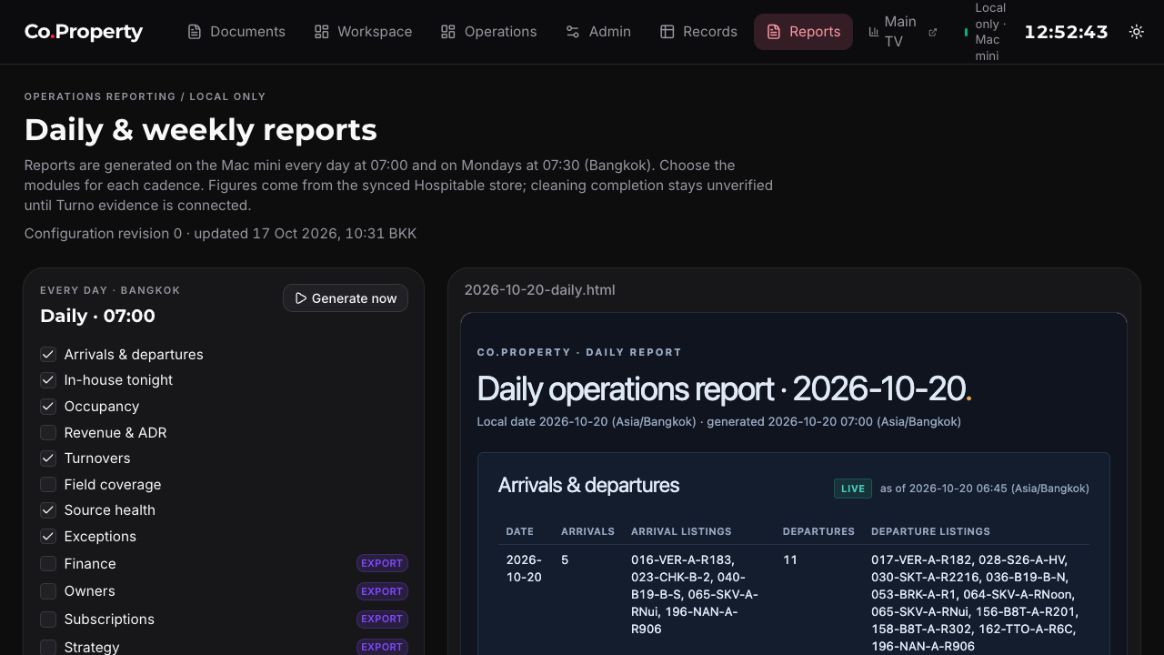Click the Main TV bar-chart icon
The width and height of the screenshot is (1164, 655).
[x=874, y=32]
